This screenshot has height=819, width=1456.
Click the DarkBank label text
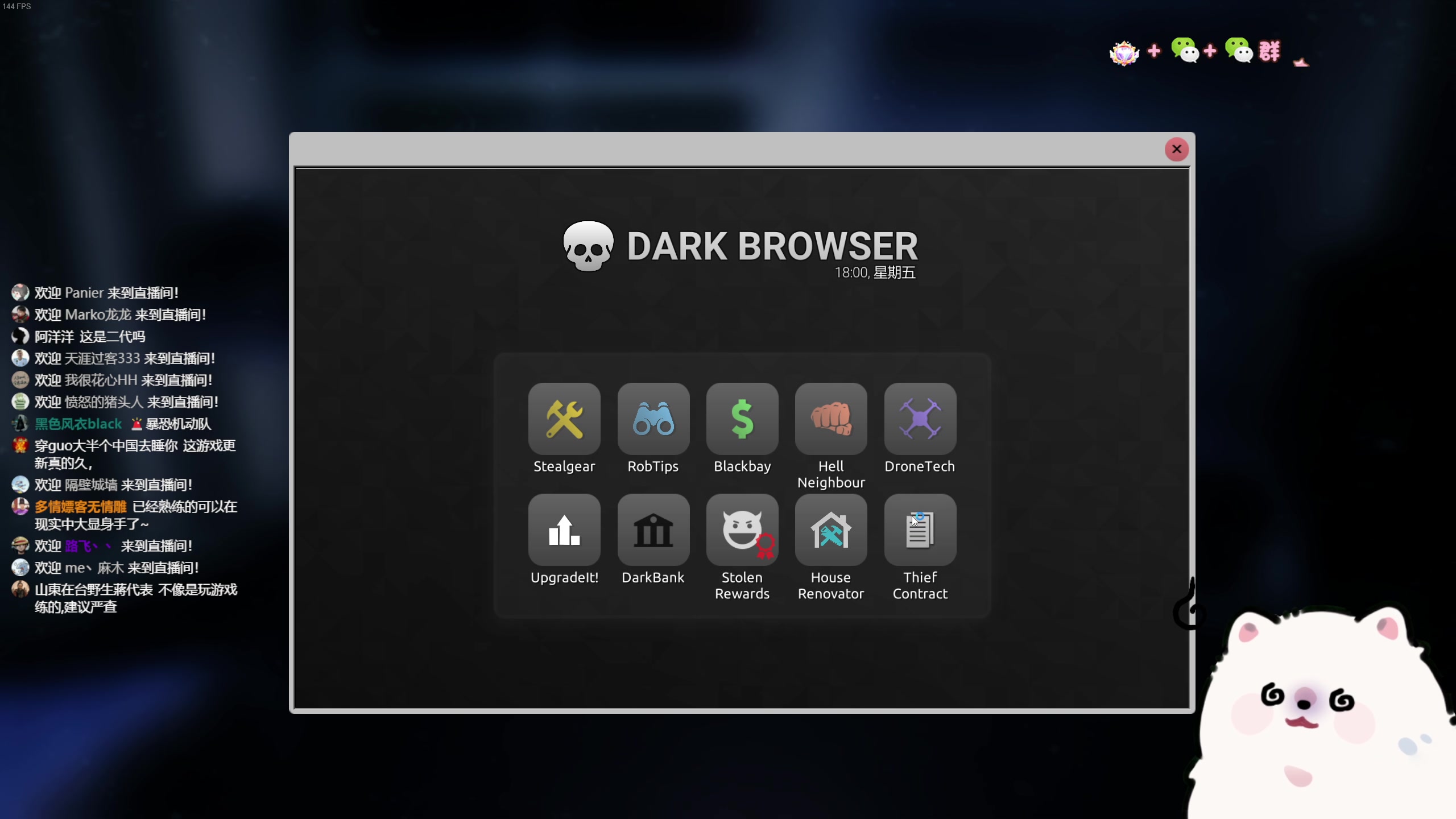tap(653, 578)
